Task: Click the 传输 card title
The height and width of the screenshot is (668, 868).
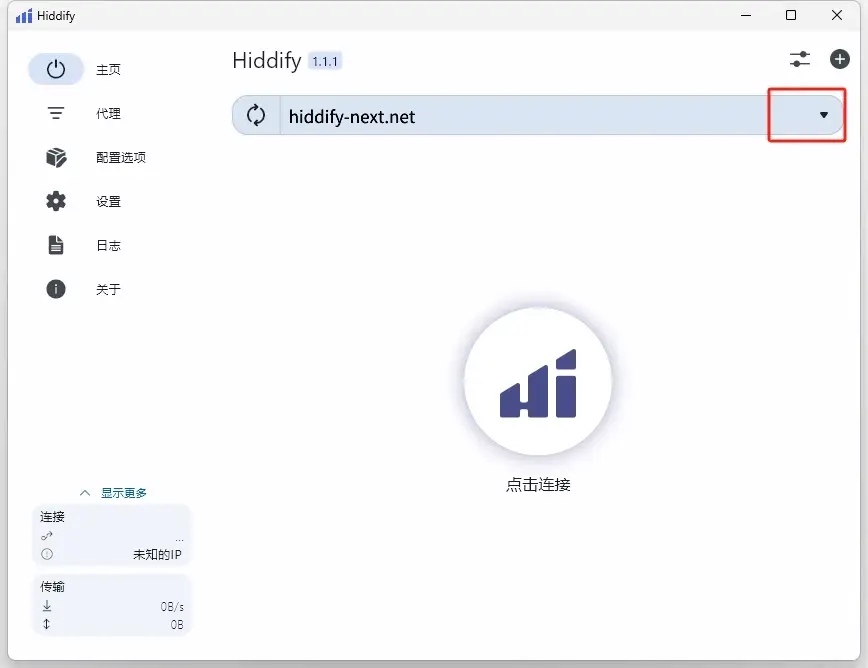Action: click(x=53, y=587)
